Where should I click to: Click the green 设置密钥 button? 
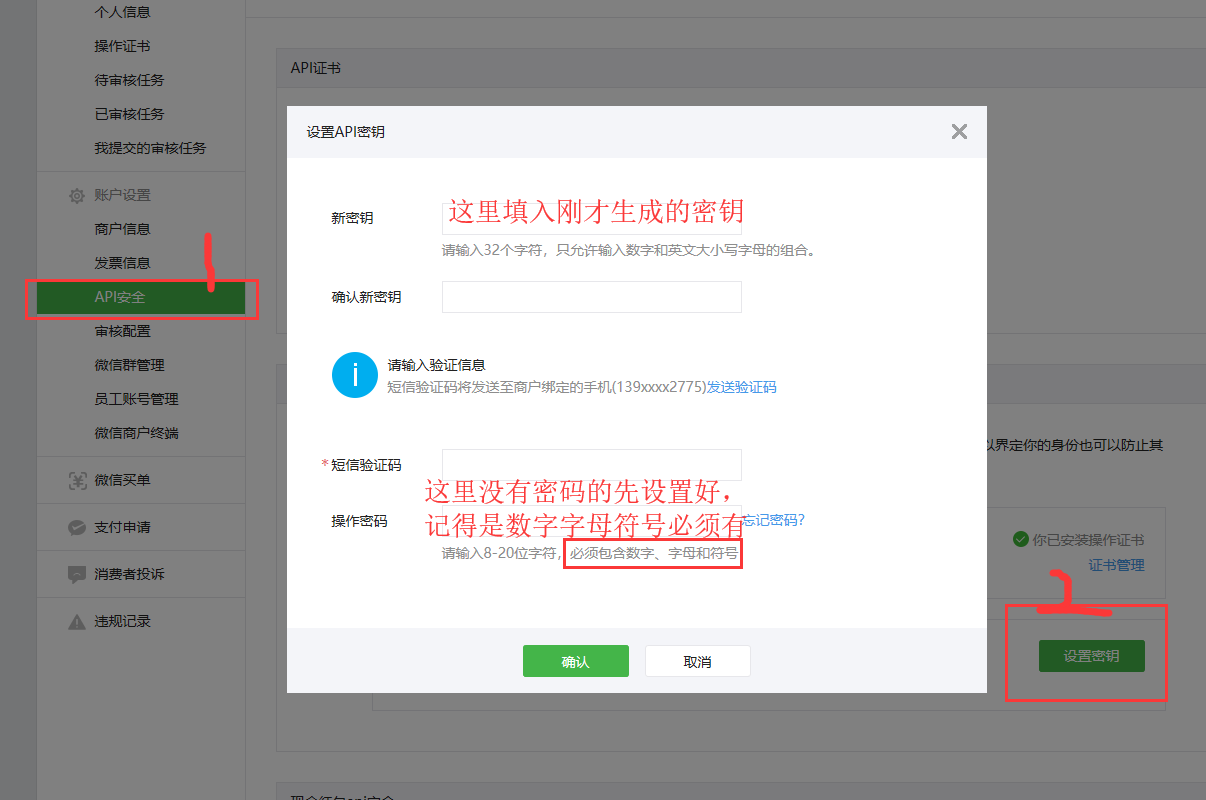pos(1091,656)
